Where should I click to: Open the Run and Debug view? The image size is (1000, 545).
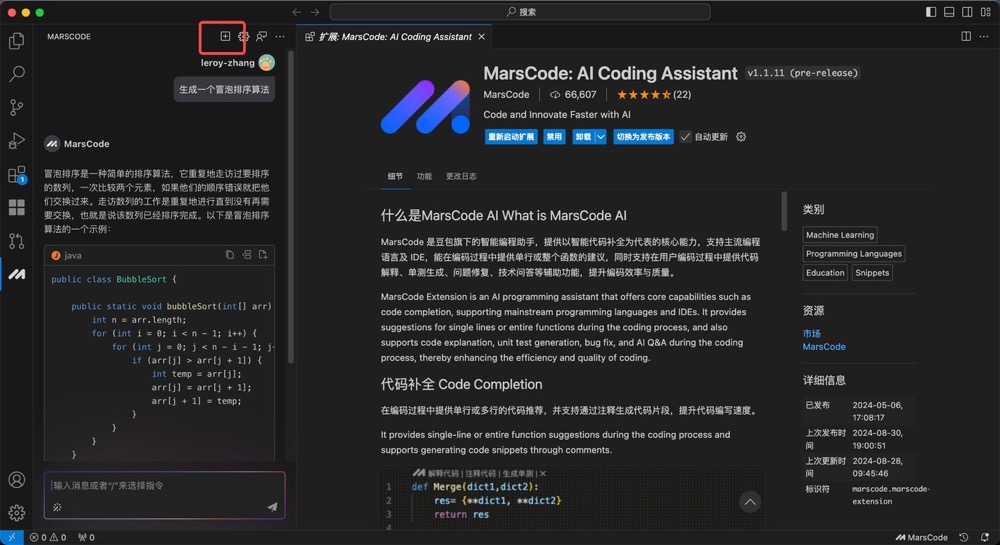coord(17,140)
